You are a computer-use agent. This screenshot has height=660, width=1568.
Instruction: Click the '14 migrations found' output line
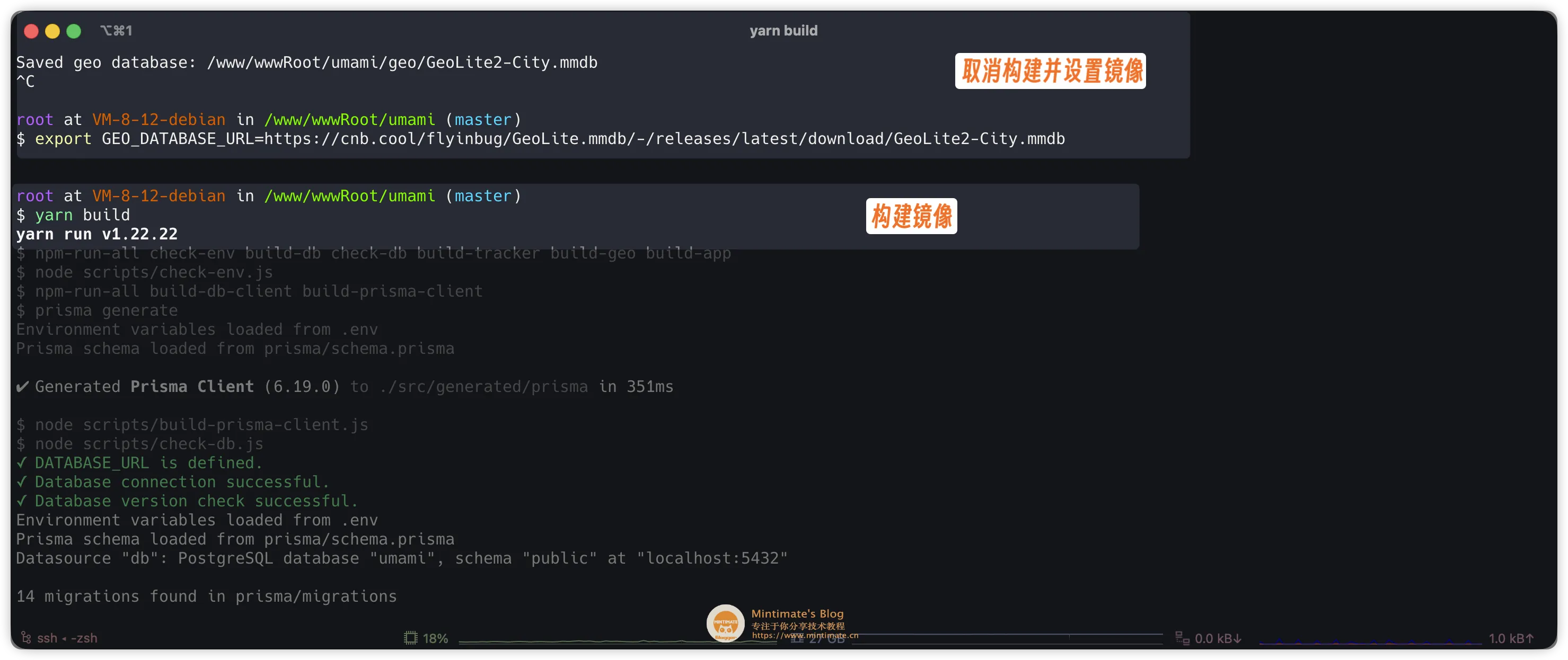[x=206, y=596]
